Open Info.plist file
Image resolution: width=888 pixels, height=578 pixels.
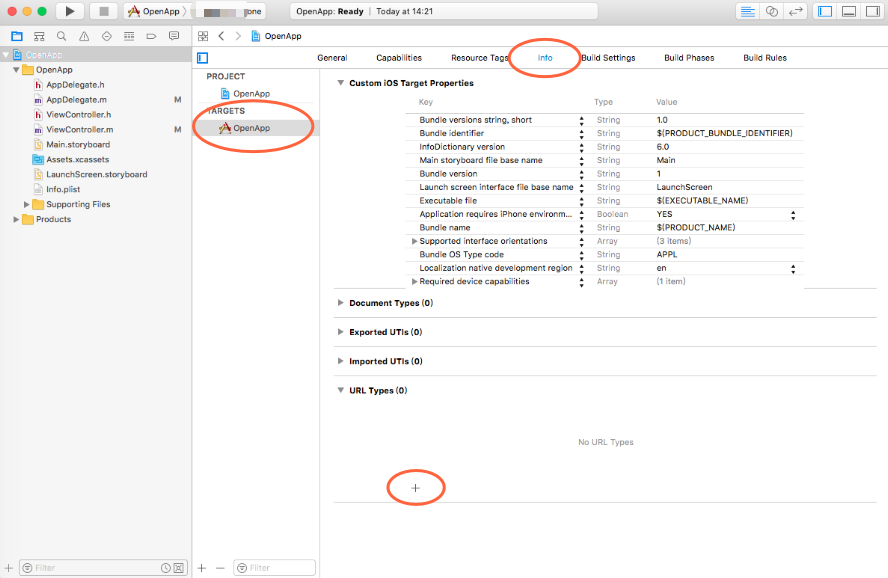(x=63, y=190)
